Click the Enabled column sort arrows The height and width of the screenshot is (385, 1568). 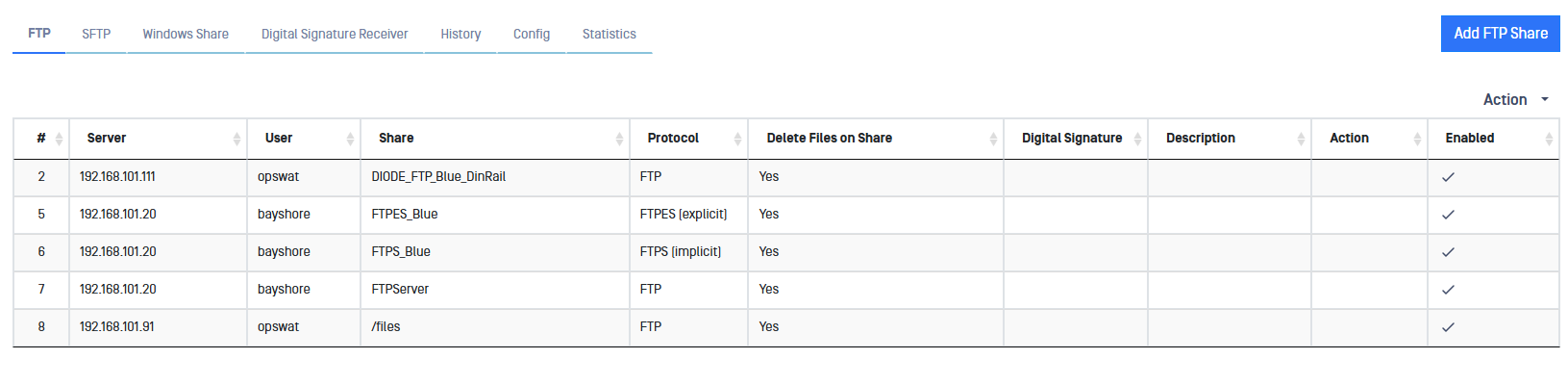click(1549, 139)
